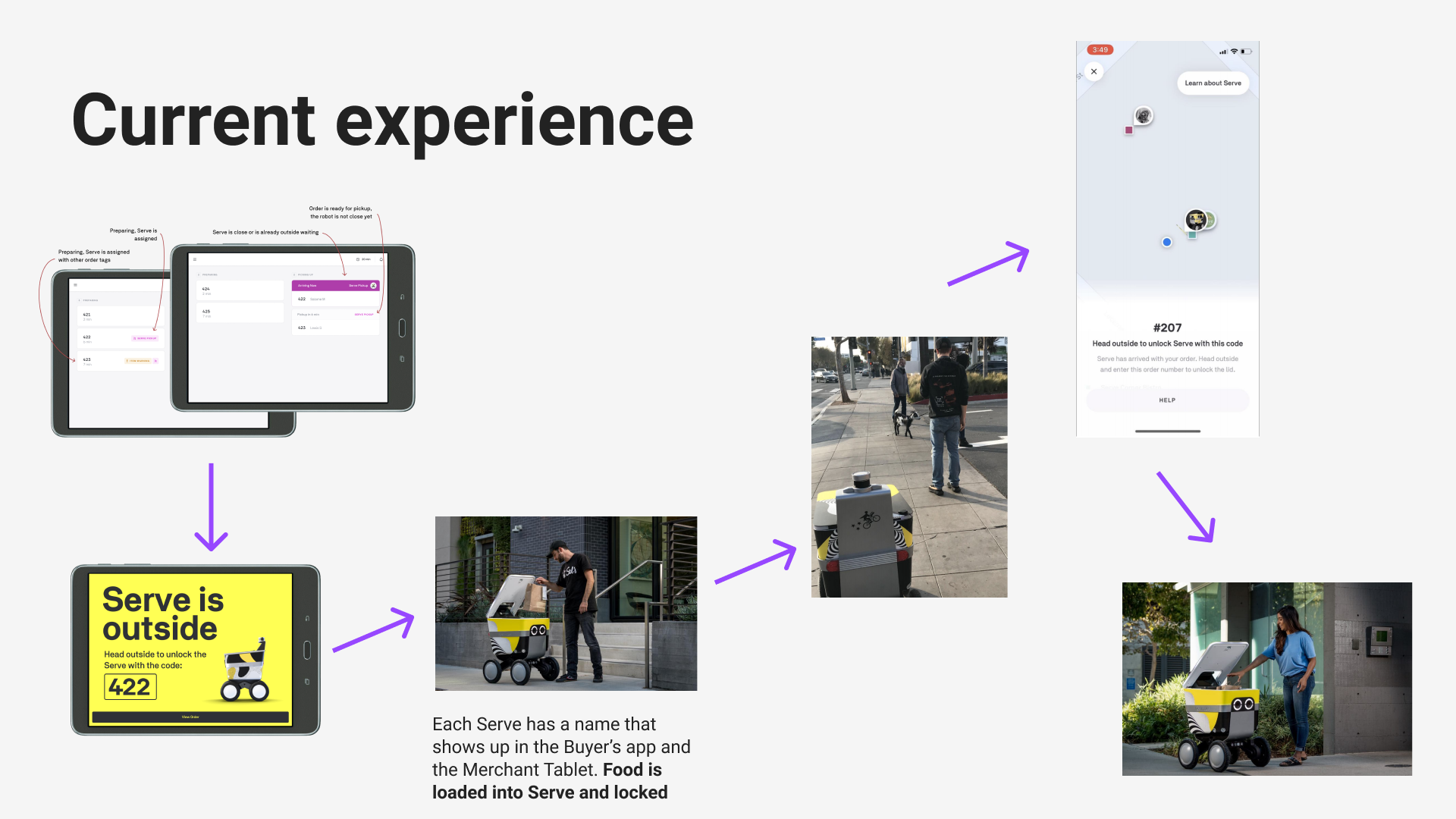
Task: Tap the Learn about Serve button
Action: 1213,83
